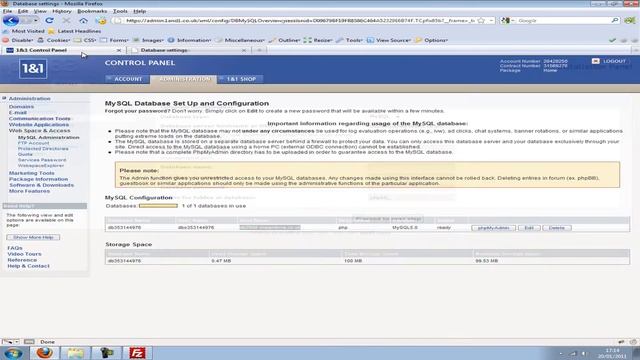
Task: Open Help & Contact link
Action: [29, 266]
